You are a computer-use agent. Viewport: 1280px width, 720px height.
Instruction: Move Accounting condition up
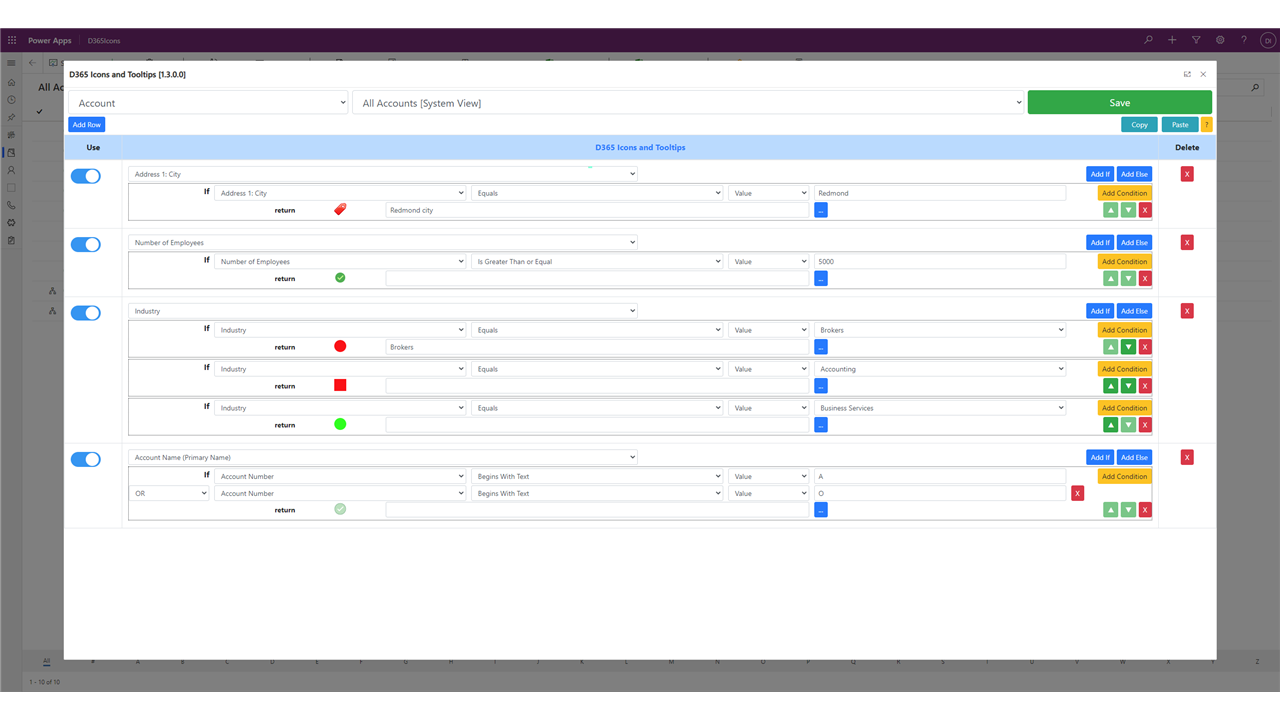point(1110,386)
